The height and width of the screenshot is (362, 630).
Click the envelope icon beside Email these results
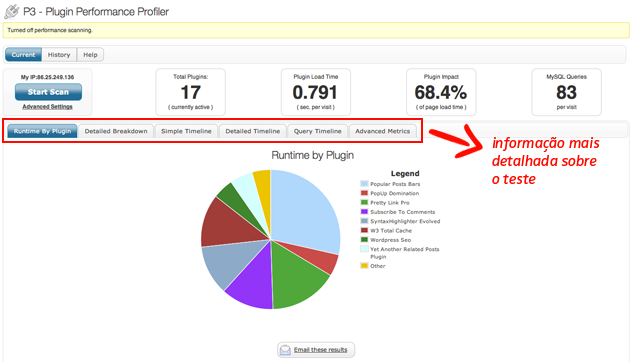pos(285,350)
